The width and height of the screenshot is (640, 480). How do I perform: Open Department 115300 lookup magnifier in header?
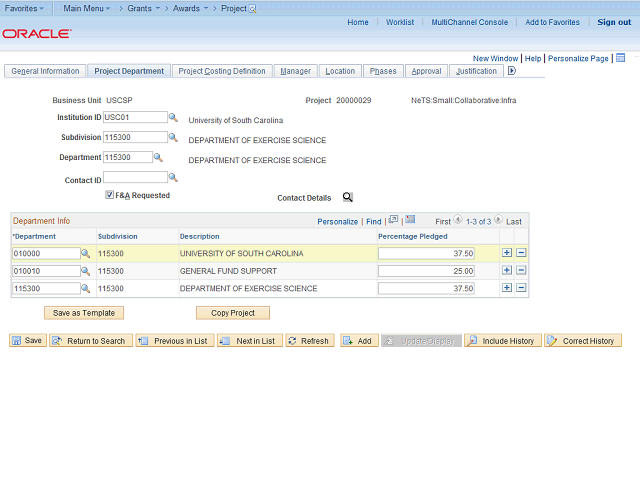(x=158, y=158)
